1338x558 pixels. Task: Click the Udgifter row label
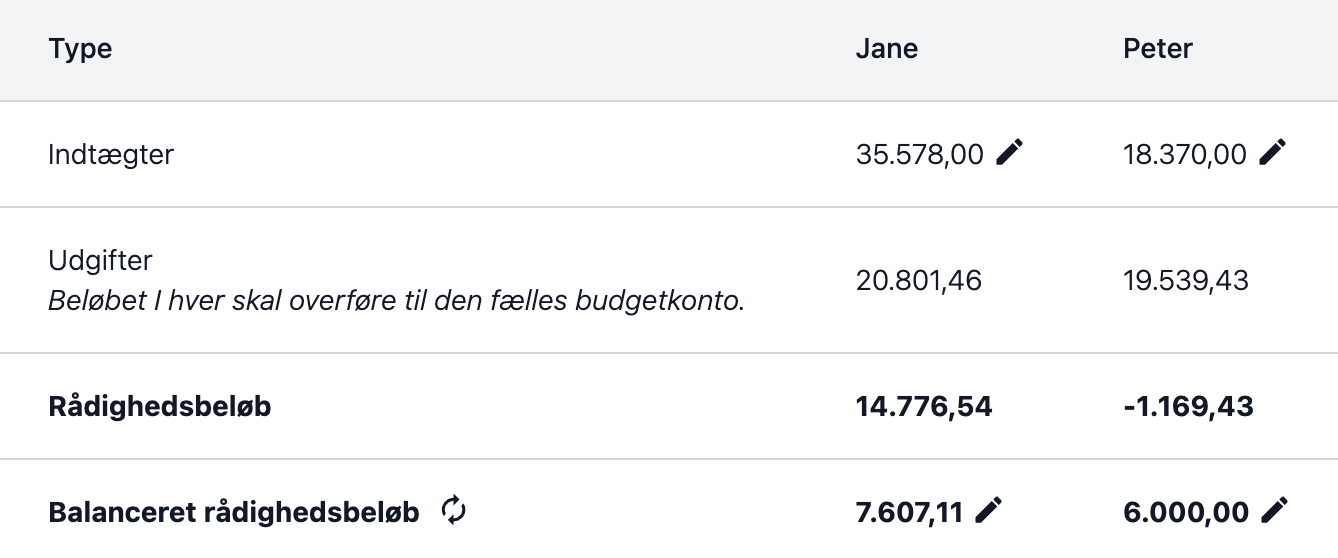click(x=100, y=261)
